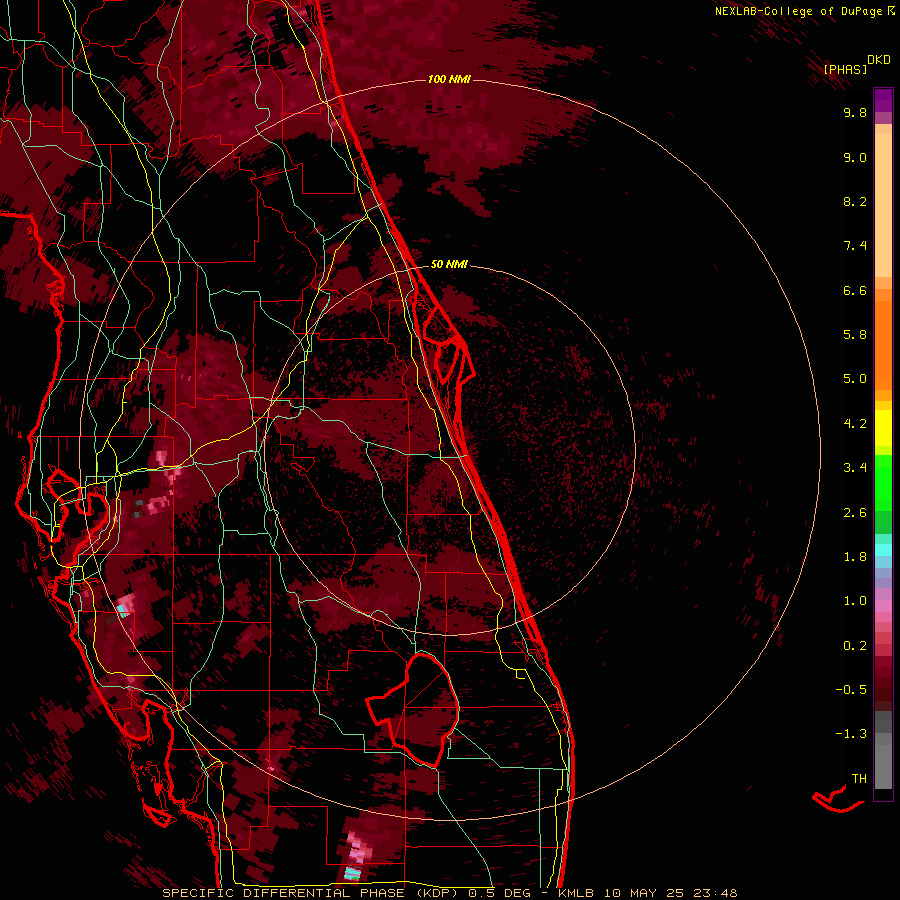Click the "100 NMI" range ring label

click(x=449, y=79)
